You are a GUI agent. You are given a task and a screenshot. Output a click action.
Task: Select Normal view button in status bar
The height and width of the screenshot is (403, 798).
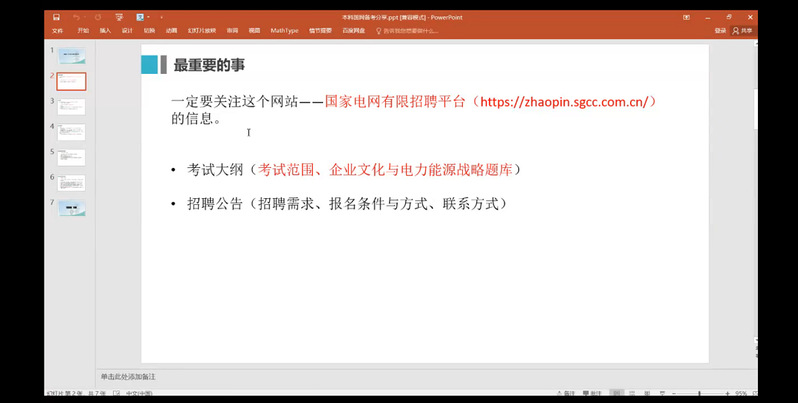pyautogui.click(x=618, y=393)
